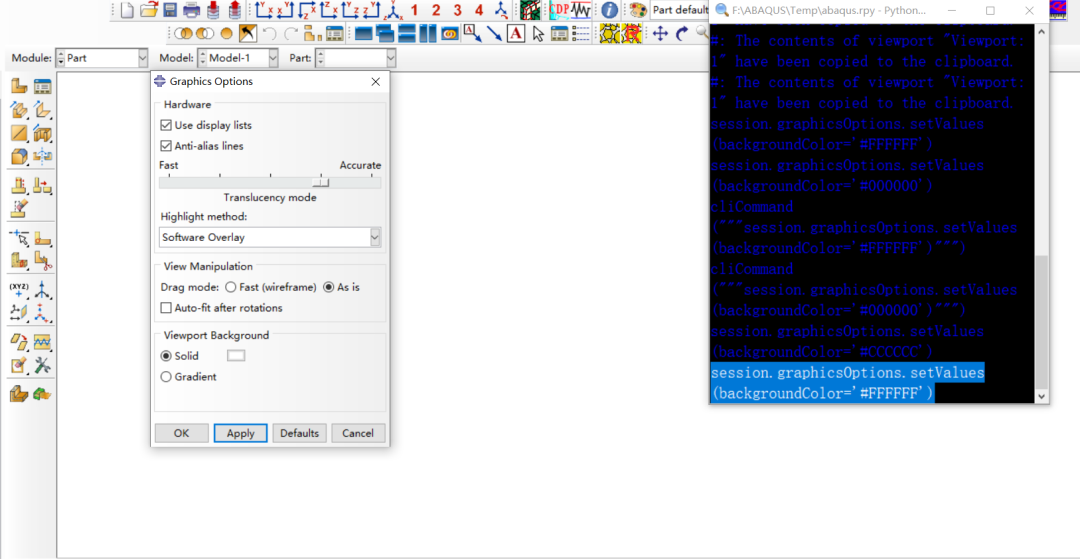This screenshot has height=559, width=1080.
Task: Open a file with the folder icon
Action: (x=149, y=10)
